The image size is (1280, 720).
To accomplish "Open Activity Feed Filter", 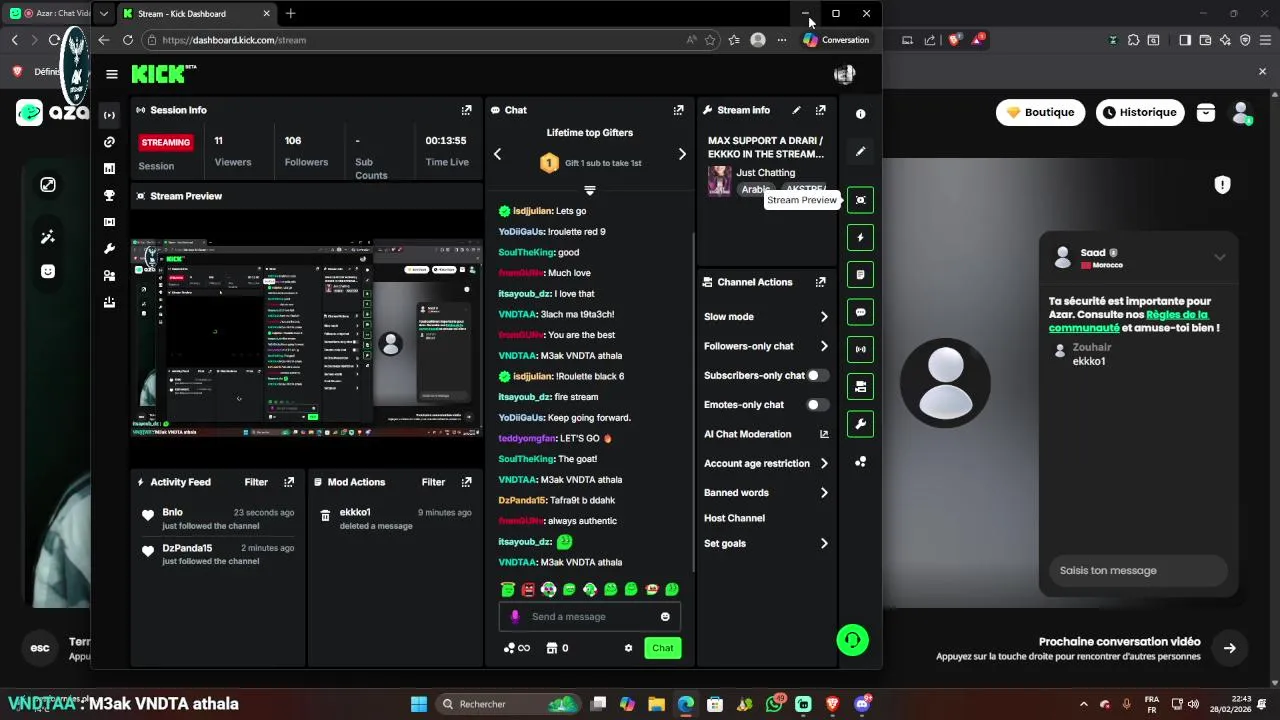I will [256, 482].
